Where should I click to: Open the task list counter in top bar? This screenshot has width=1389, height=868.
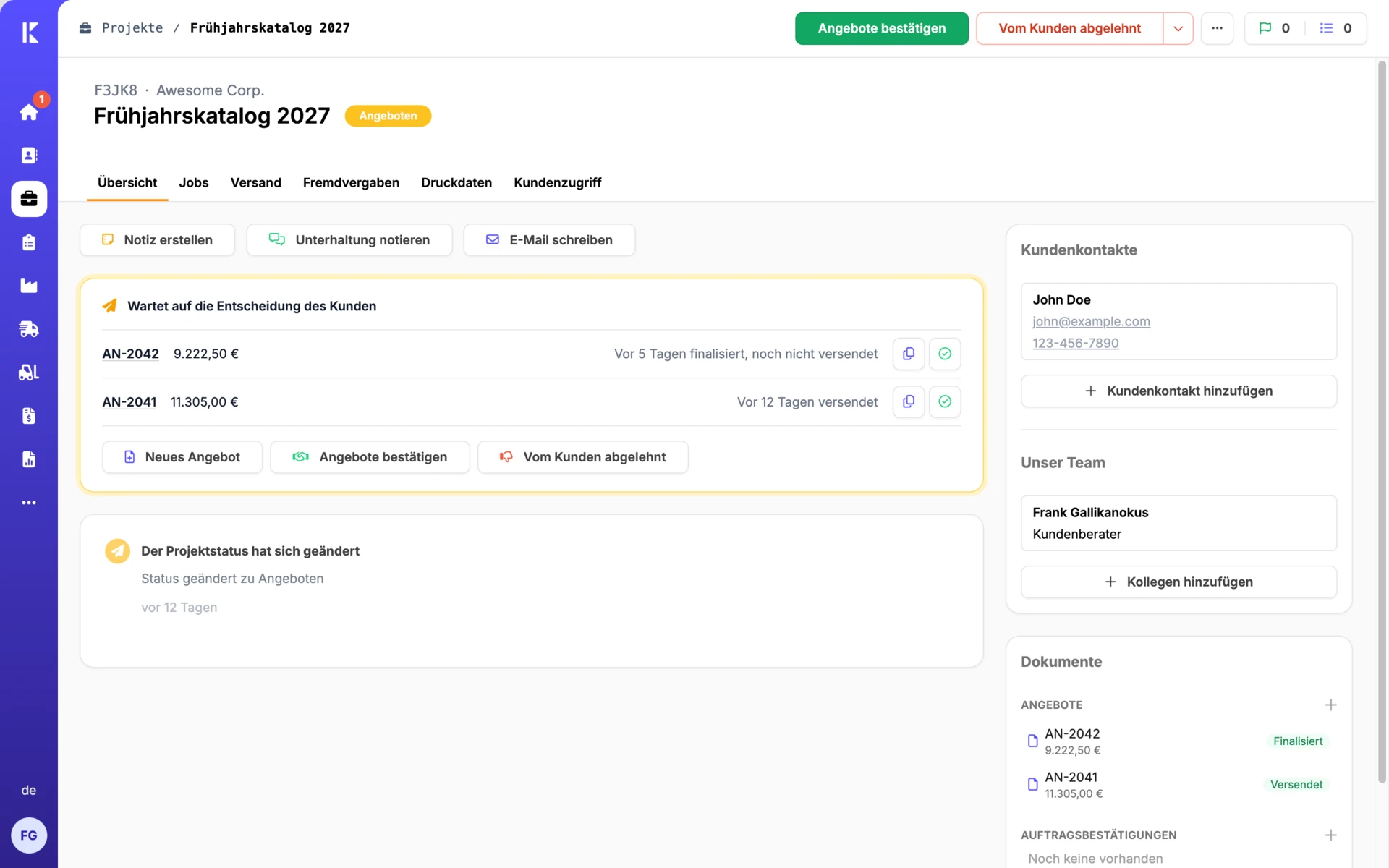point(1335,28)
